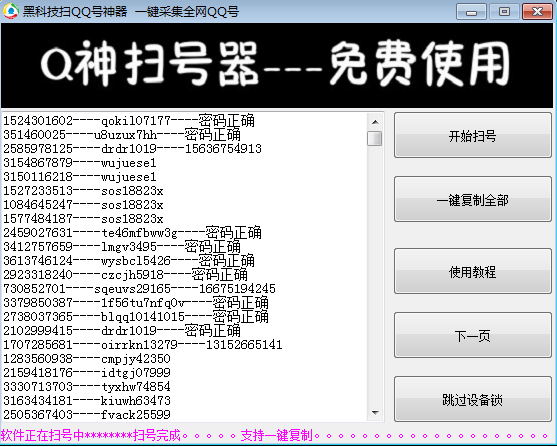
Task: Select the row starting with 3154867879
Action: point(80,163)
